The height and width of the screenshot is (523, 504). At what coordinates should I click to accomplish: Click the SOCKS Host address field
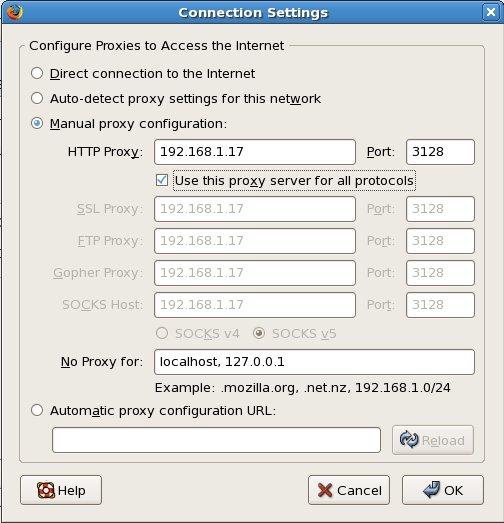[x=255, y=305]
